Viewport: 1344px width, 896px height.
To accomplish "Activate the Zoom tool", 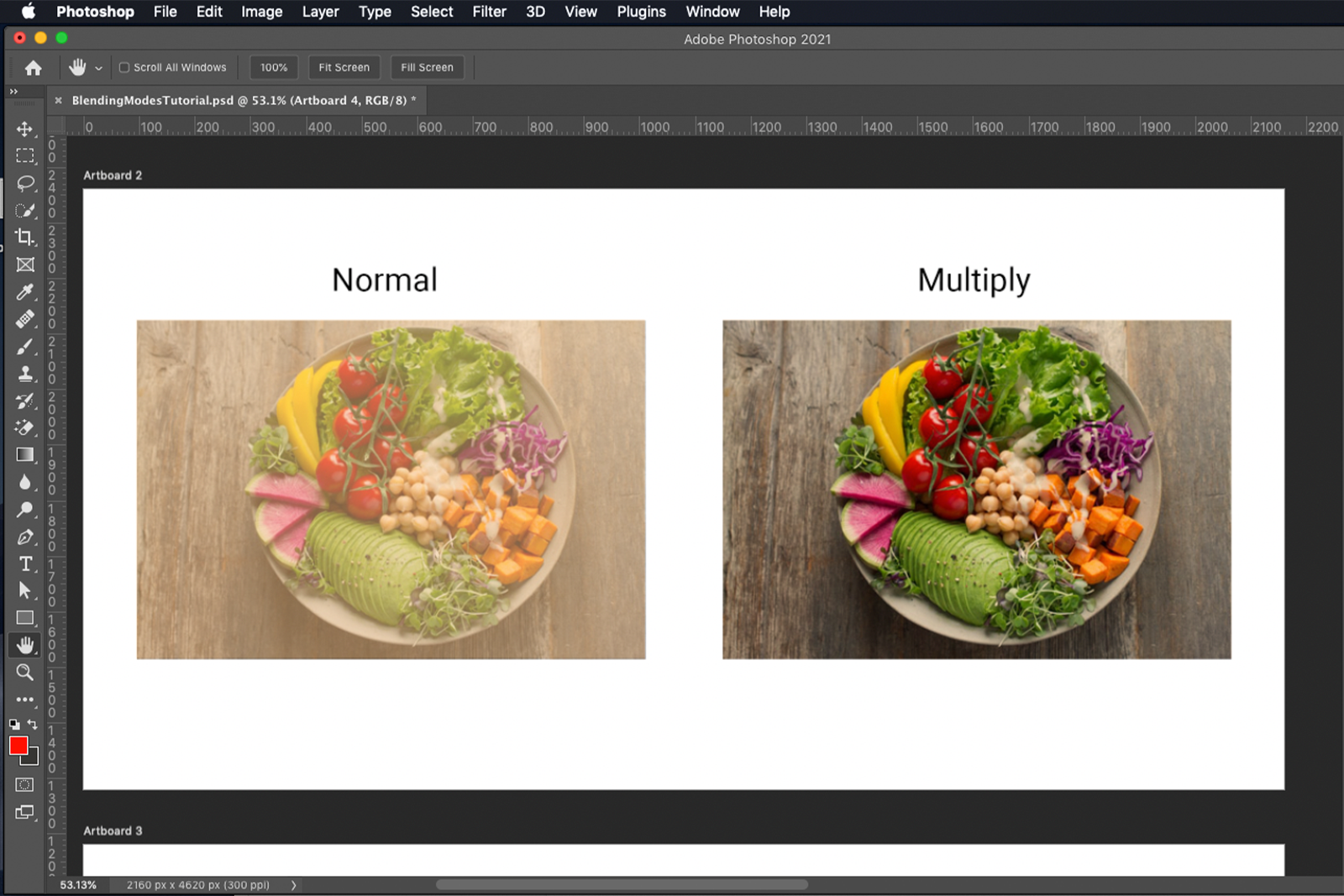I will point(24,672).
